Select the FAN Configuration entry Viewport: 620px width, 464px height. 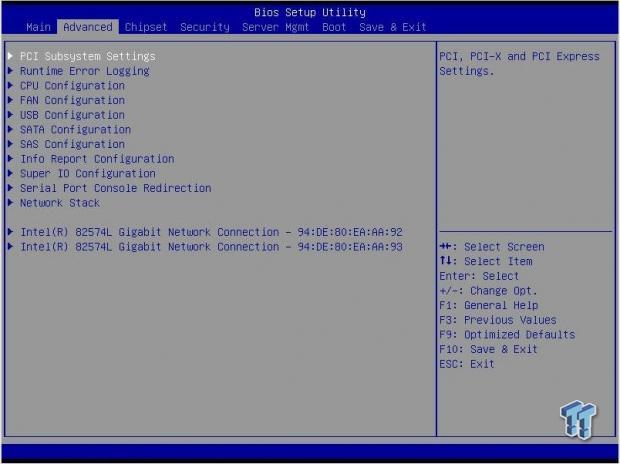(72, 100)
